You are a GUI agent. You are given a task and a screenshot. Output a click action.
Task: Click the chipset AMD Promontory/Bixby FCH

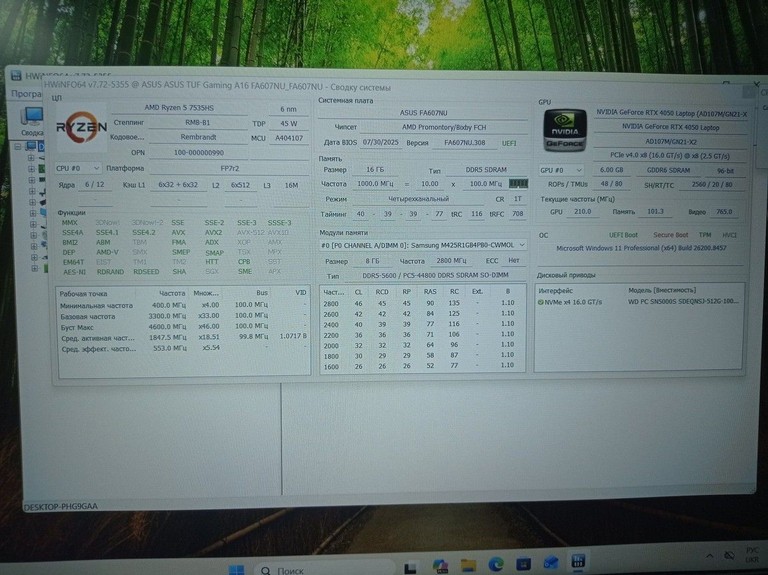pyautogui.click(x=444, y=127)
